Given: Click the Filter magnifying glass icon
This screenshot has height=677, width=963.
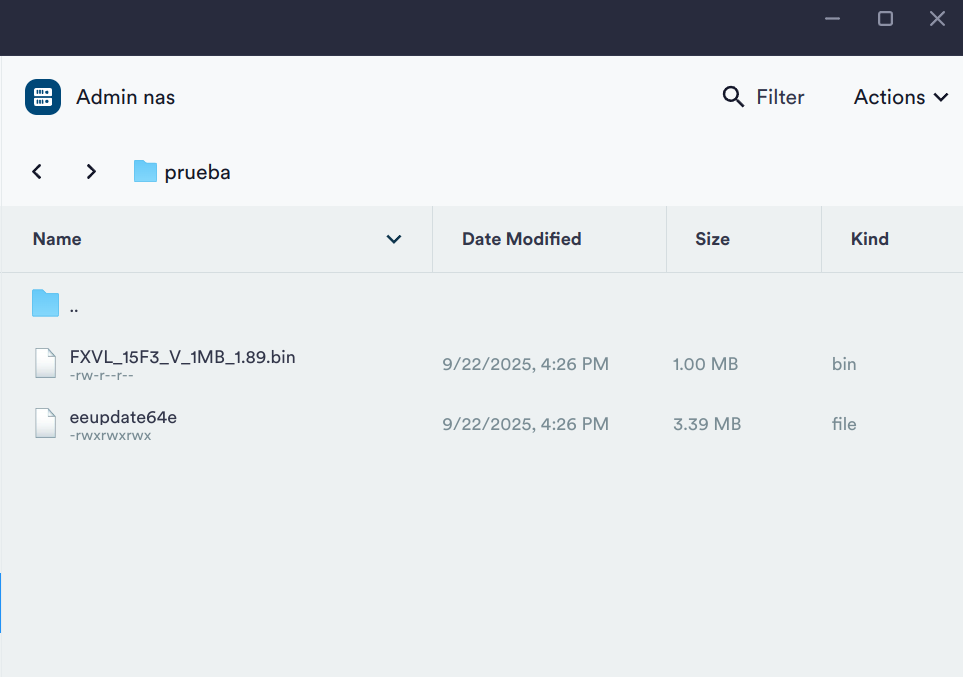Looking at the screenshot, I should click(733, 97).
